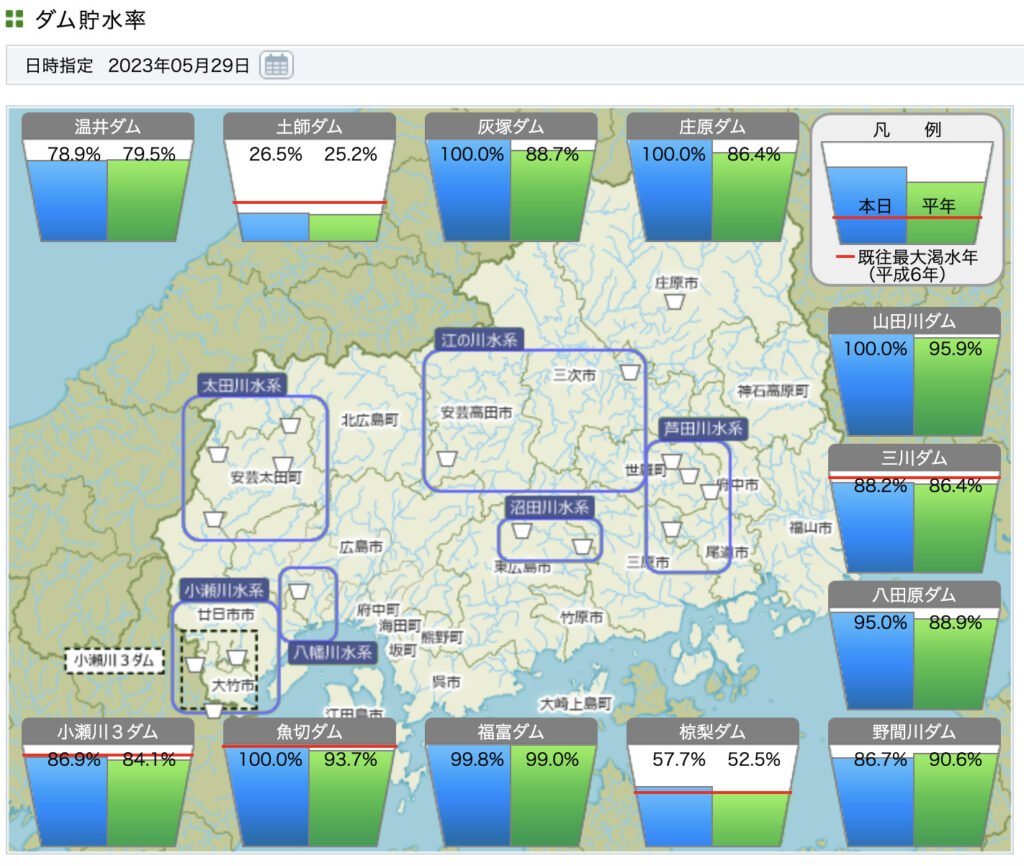
Task: Click the dam marker below 庄原市 label
Action: click(x=676, y=302)
